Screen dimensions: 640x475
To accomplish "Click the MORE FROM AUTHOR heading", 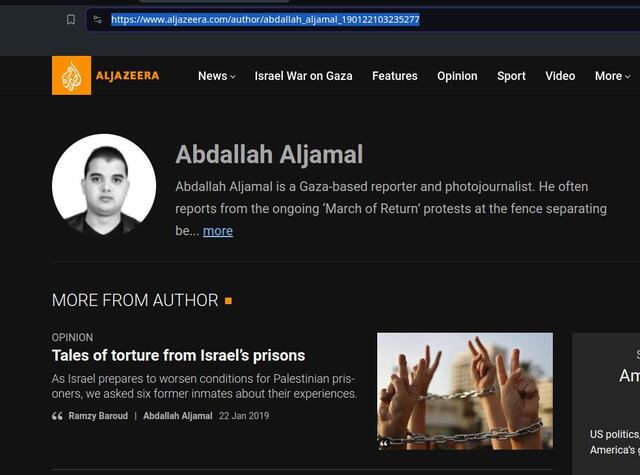I will coord(135,300).
